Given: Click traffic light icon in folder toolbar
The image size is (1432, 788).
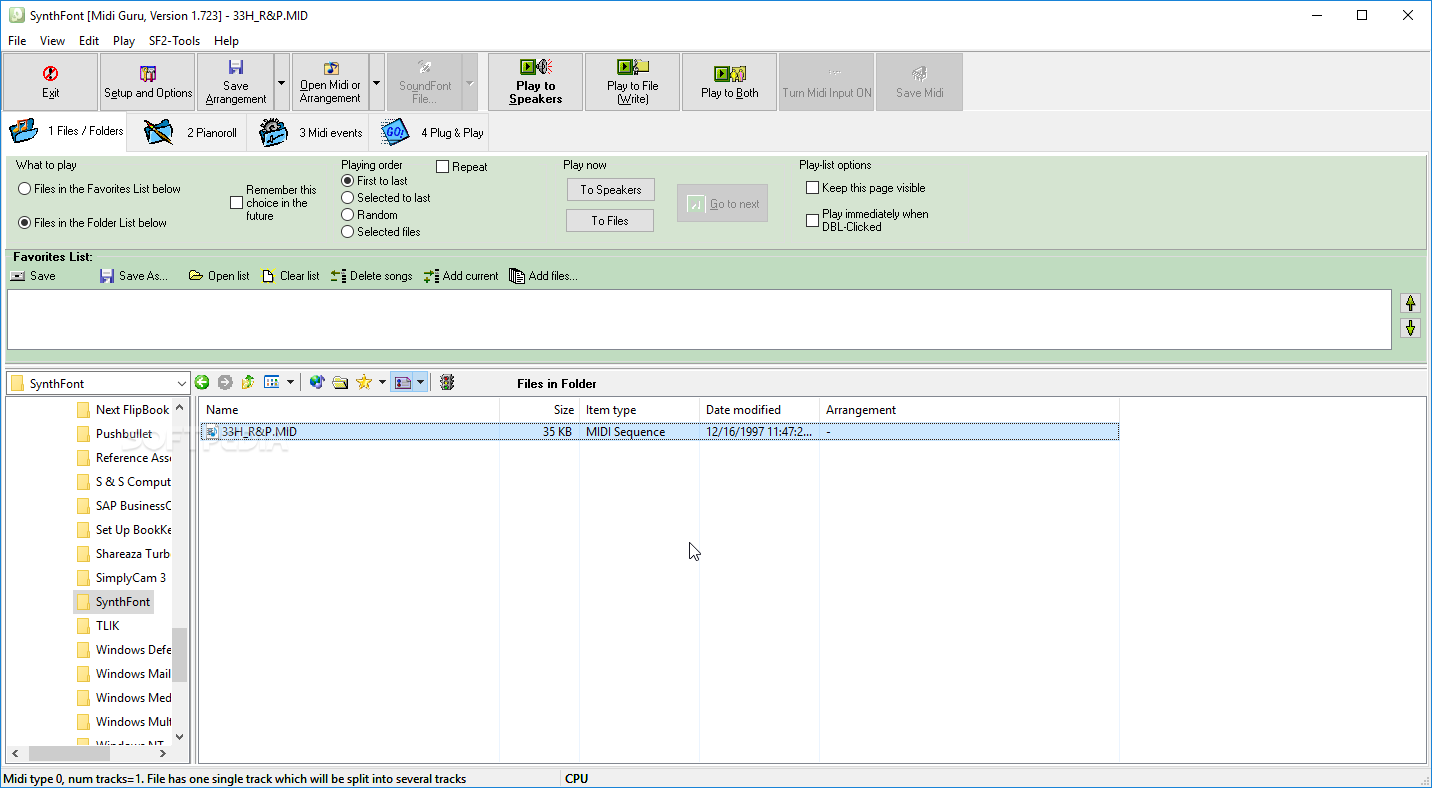Looking at the screenshot, I should tap(447, 382).
